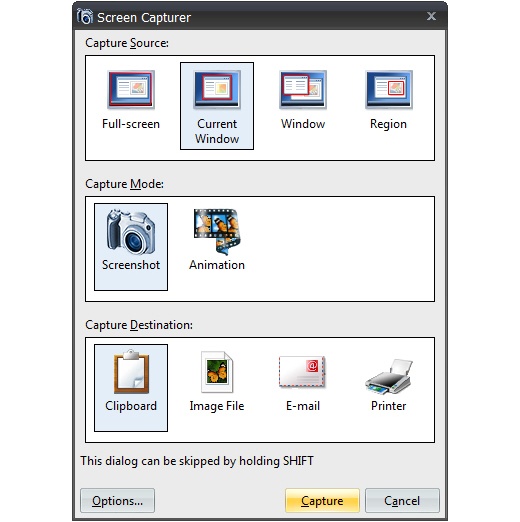Switch to Animation film-strip mode
The width and height of the screenshot is (520, 522).
pyautogui.click(x=217, y=231)
